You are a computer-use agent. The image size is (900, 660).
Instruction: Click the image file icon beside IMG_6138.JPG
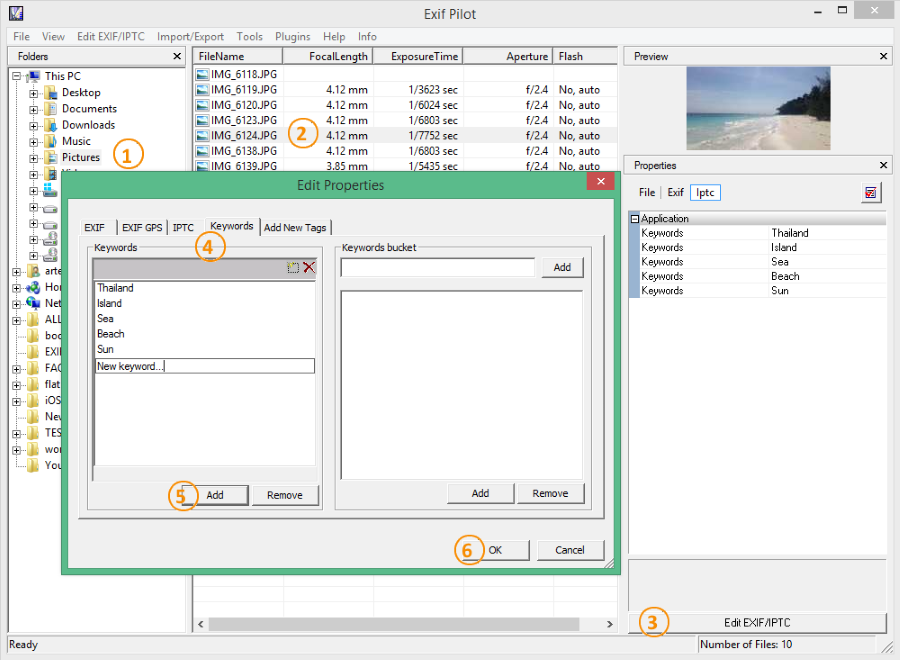pyautogui.click(x=202, y=152)
